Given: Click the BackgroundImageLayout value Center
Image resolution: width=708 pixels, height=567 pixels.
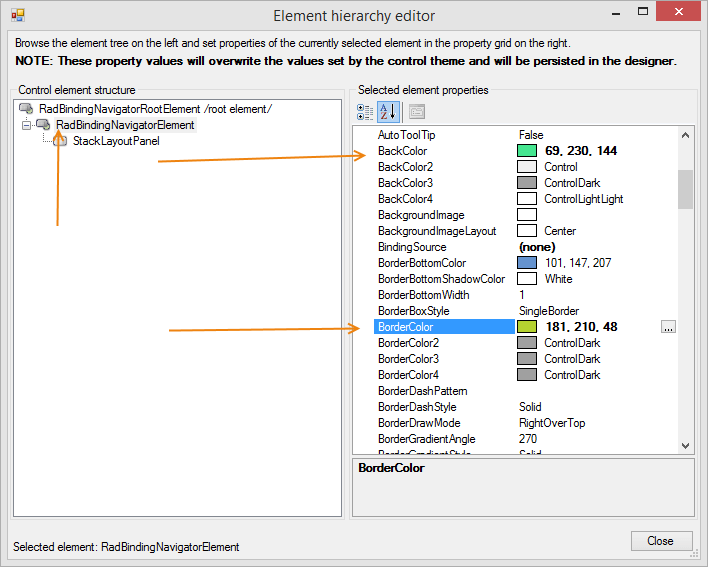Looking at the screenshot, I should [x=560, y=231].
